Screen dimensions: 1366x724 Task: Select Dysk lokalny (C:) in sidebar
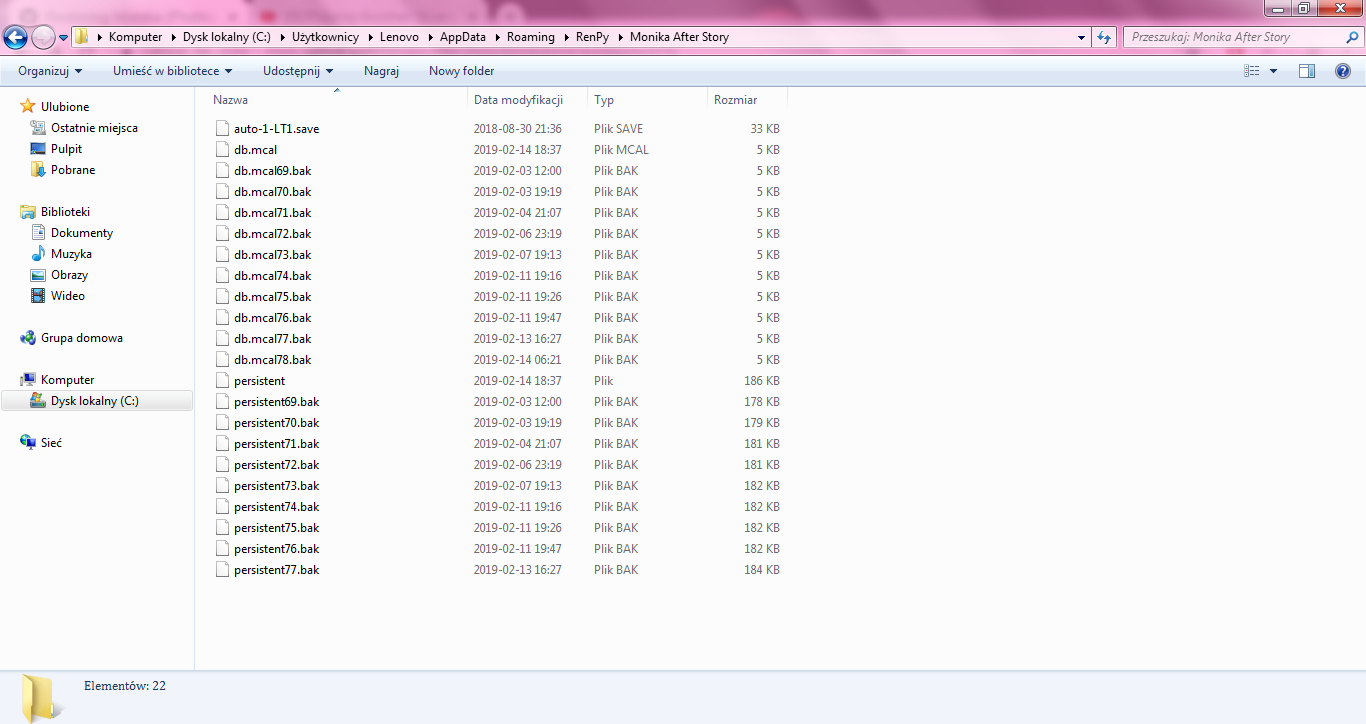point(96,400)
